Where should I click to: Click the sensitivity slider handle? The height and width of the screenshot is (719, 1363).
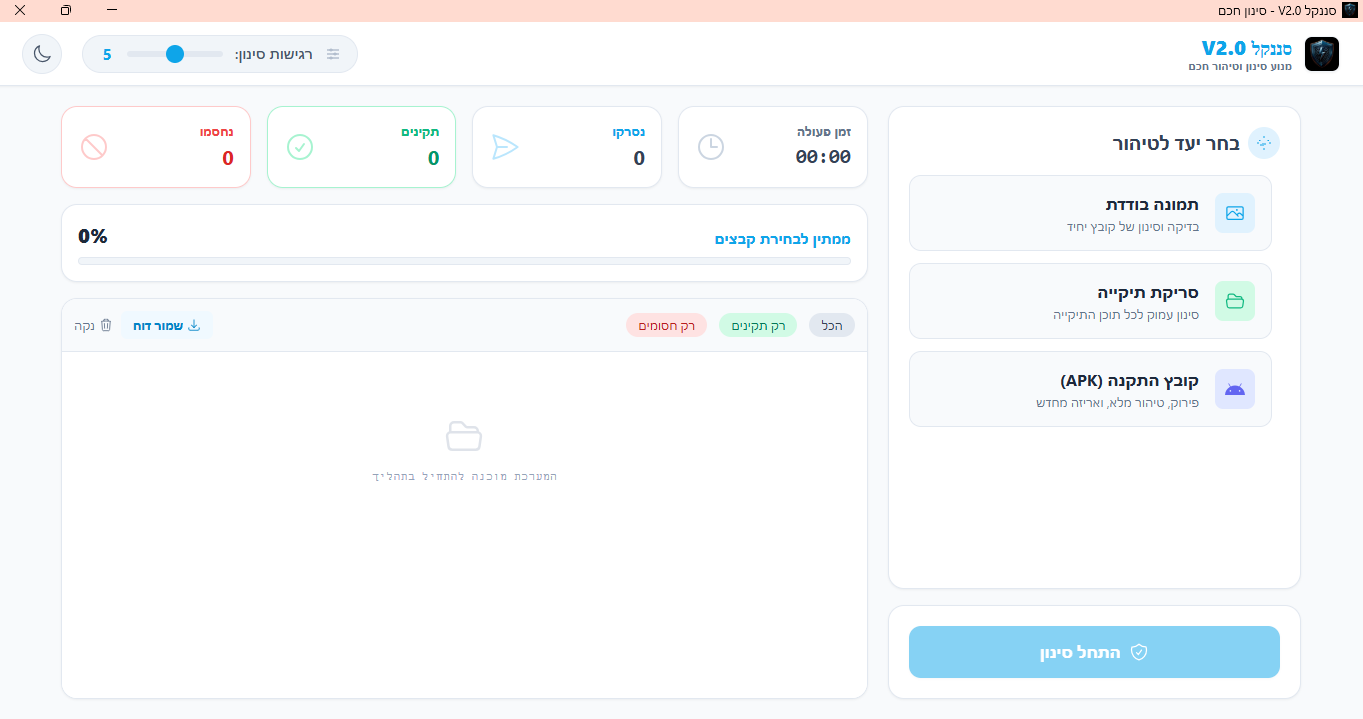pos(175,54)
